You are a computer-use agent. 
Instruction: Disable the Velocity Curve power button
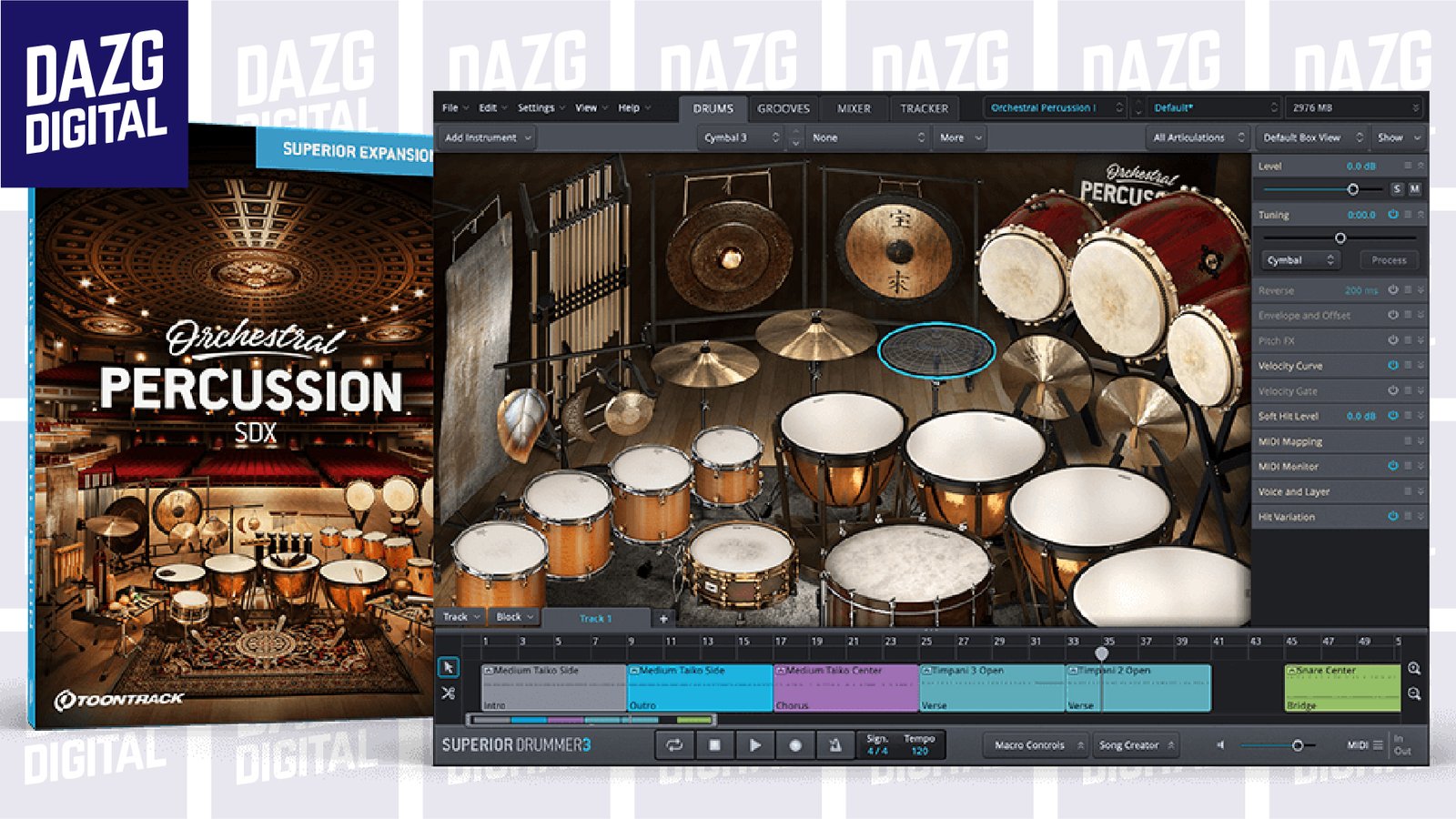click(1392, 365)
